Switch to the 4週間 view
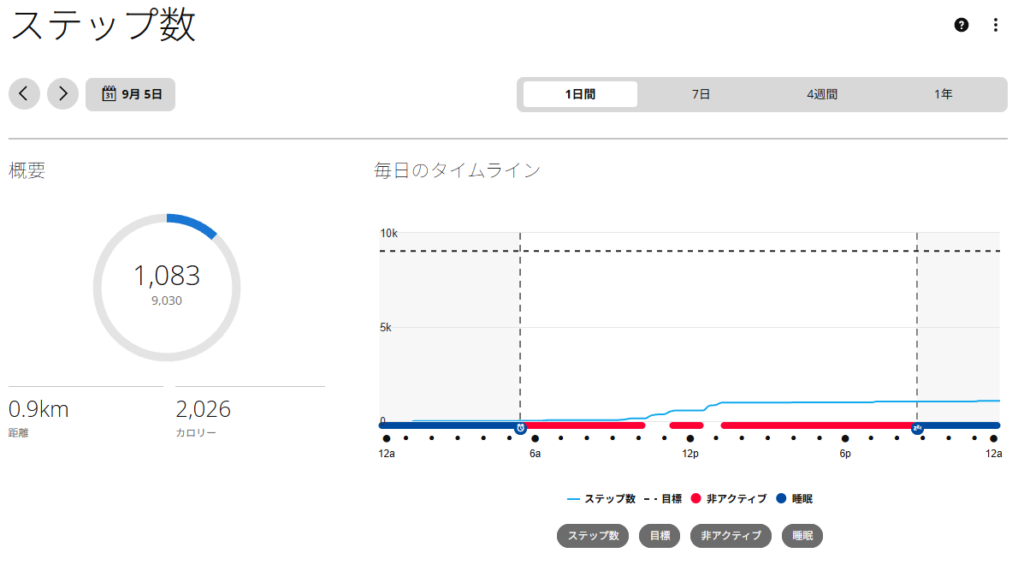Image resolution: width=1024 pixels, height=571 pixels. point(822,94)
